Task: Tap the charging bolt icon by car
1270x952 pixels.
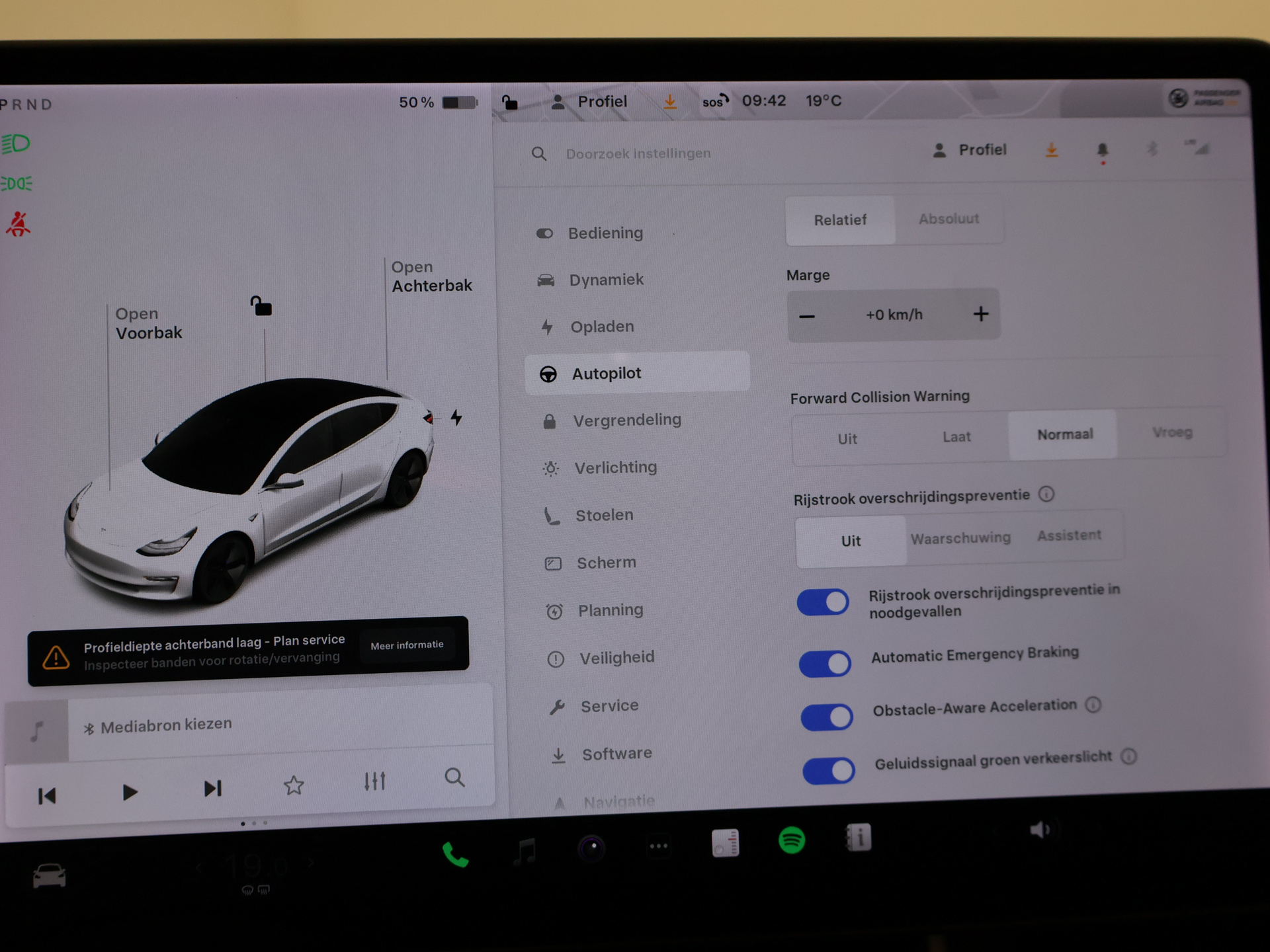Action: click(456, 417)
